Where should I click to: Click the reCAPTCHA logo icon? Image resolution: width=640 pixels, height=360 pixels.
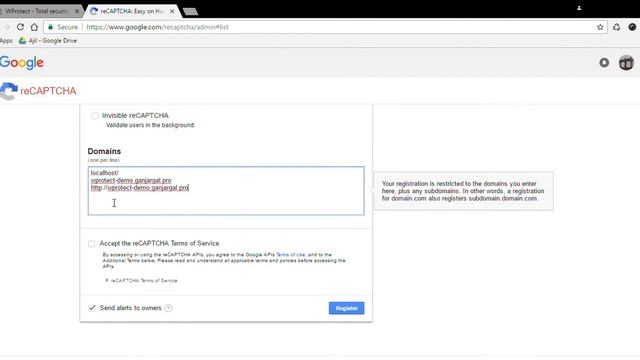[9, 91]
